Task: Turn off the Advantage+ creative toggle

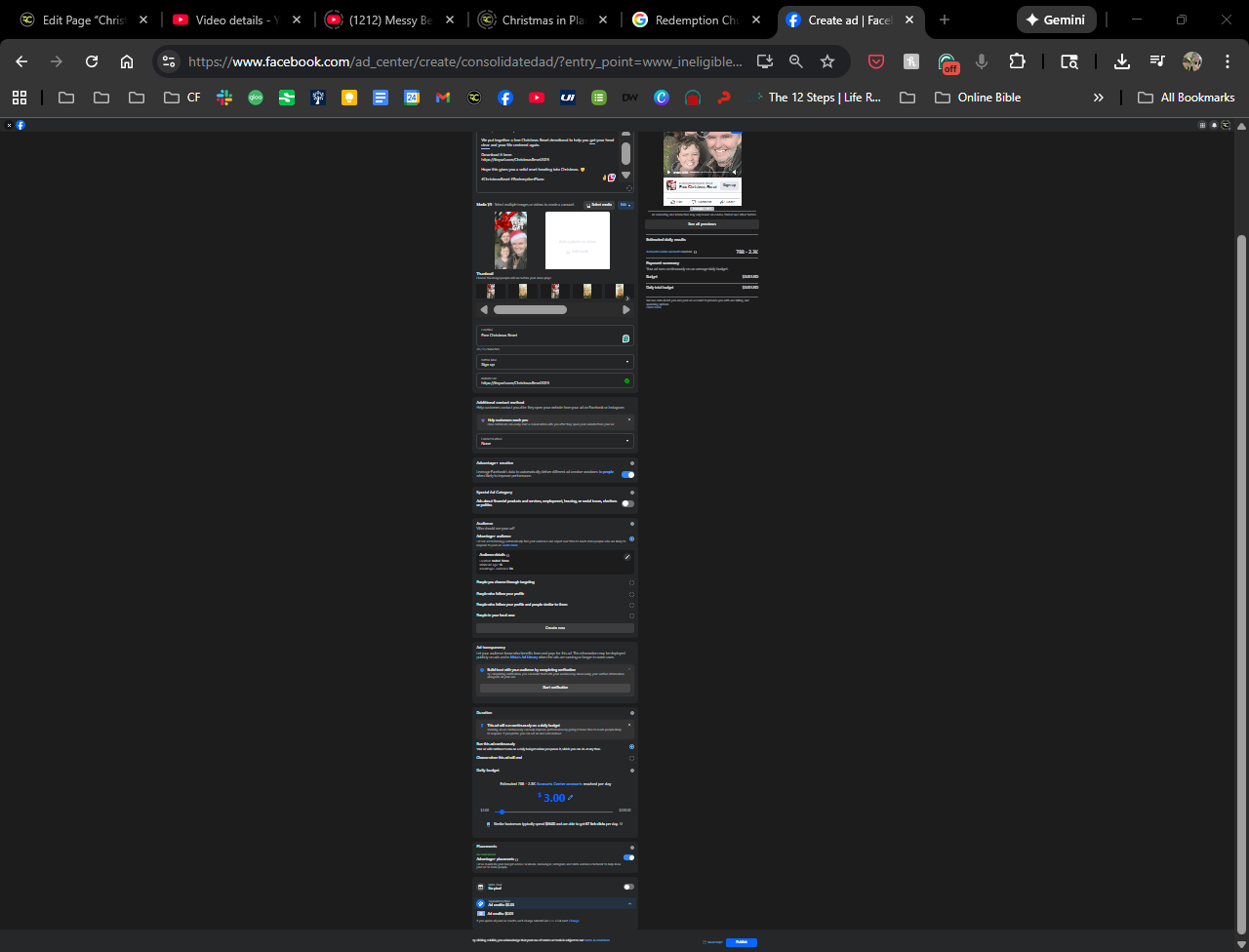Action: pyautogui.click(x=627, y=475)
